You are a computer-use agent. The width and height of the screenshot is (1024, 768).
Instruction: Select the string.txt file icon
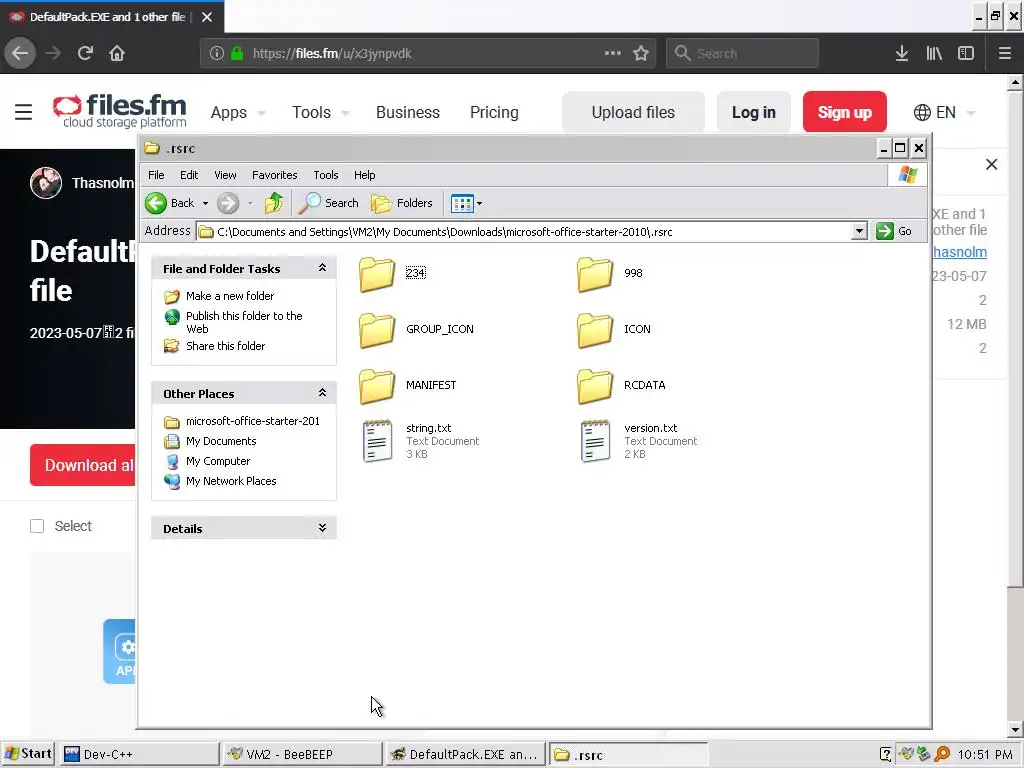coord(377,441)
